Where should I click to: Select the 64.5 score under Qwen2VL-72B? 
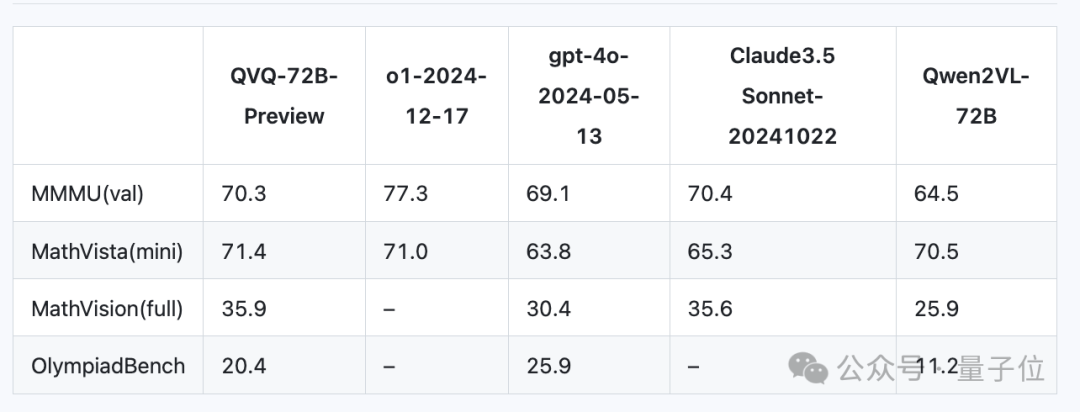(x=937, y=194)
